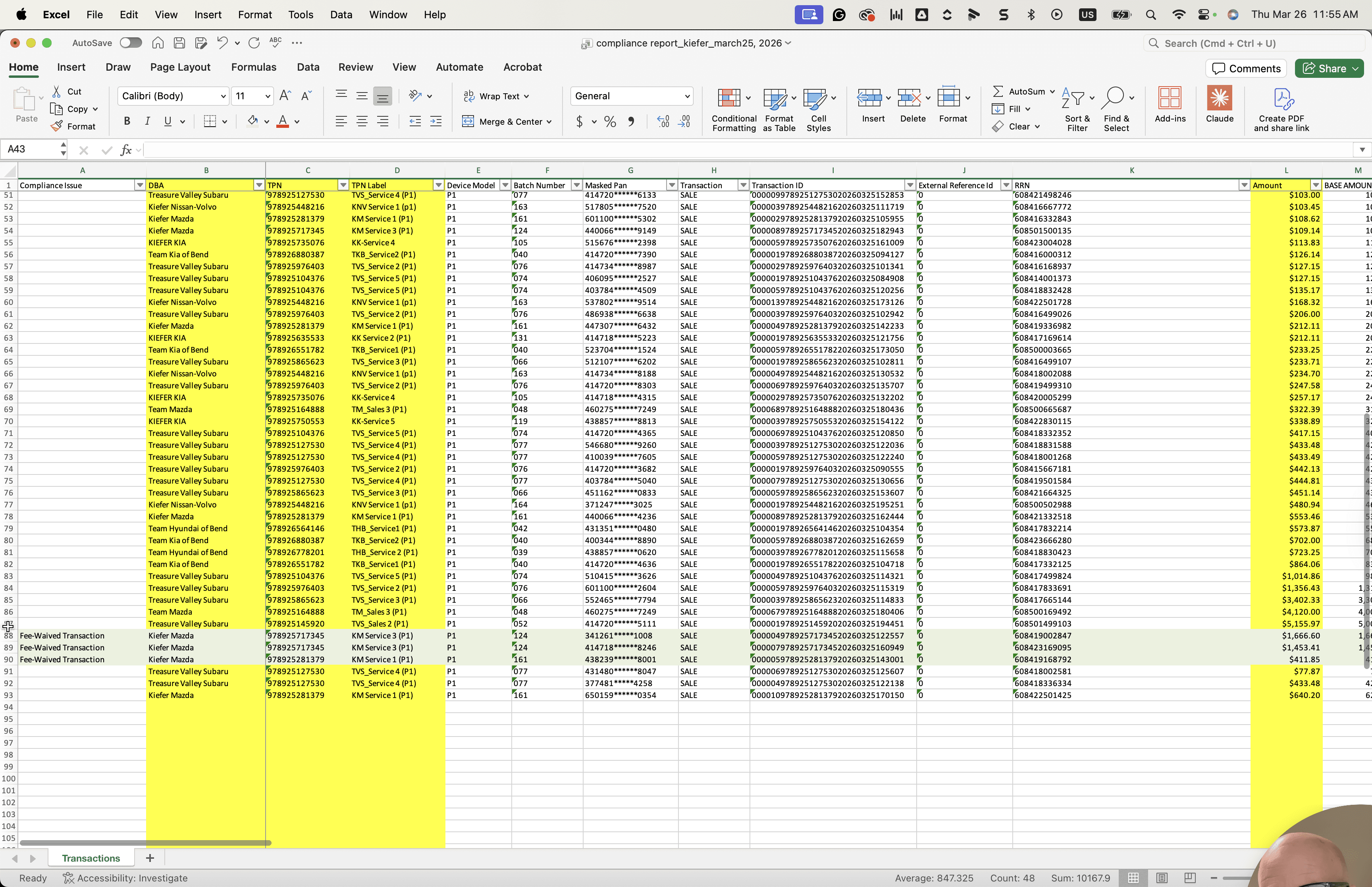
Task: Click the Italic formatting icon
Action: click(147, 121)
